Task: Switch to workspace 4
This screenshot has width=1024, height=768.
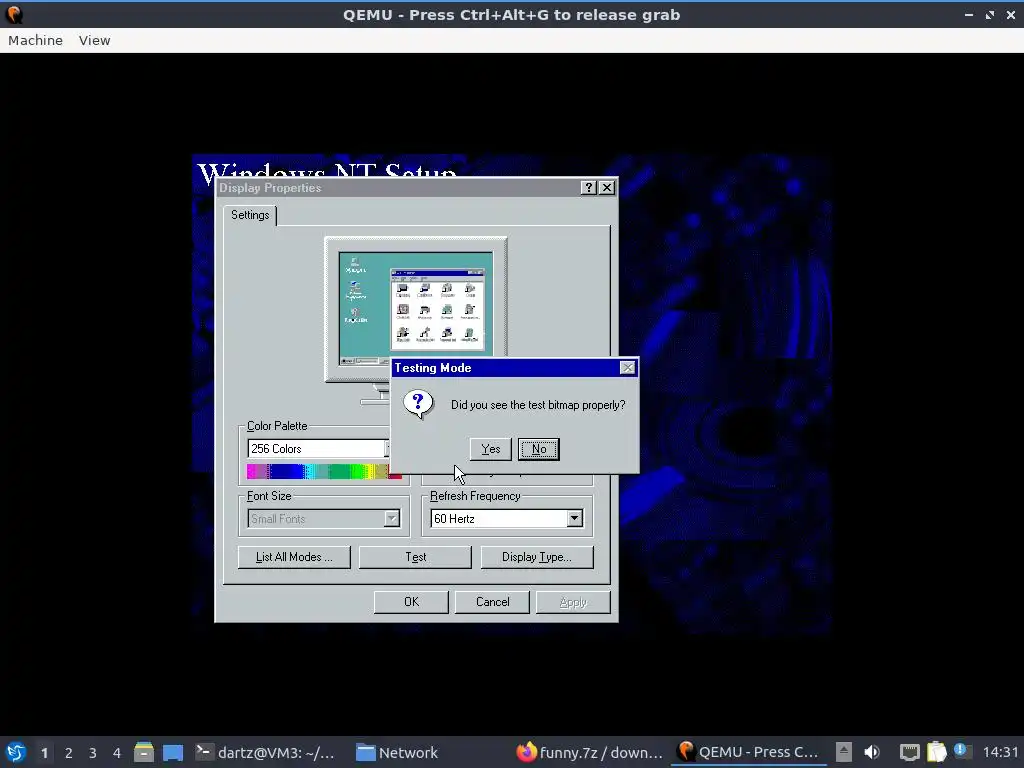Action: 117,753
